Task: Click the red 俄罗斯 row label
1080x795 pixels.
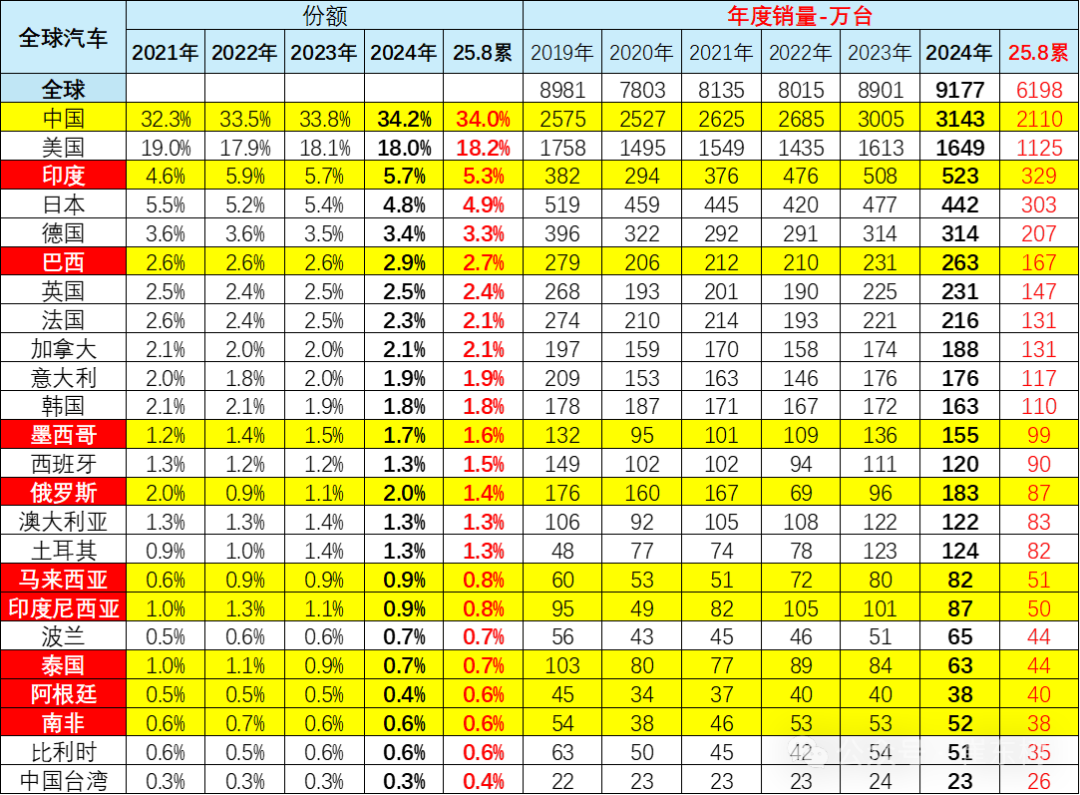Action: 63,493
